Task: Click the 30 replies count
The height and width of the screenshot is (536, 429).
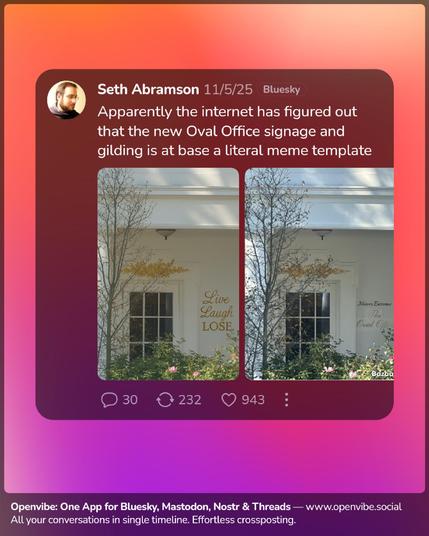Action: coord(130,400)
